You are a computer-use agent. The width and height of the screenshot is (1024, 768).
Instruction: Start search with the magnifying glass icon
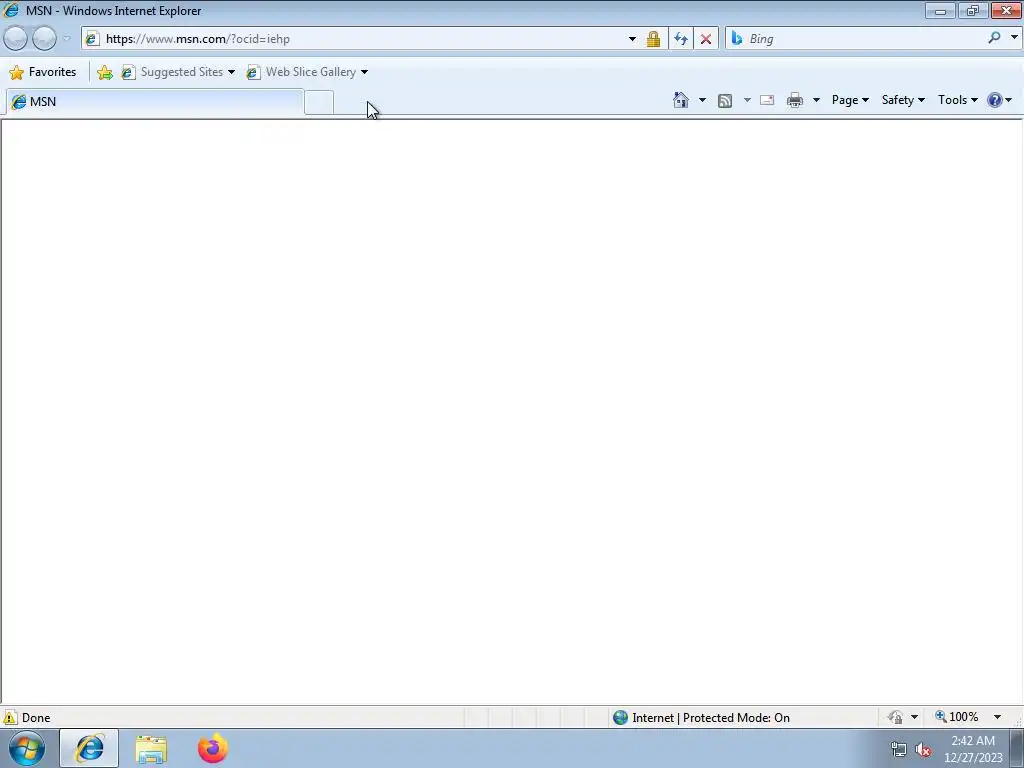pos(994,38)
